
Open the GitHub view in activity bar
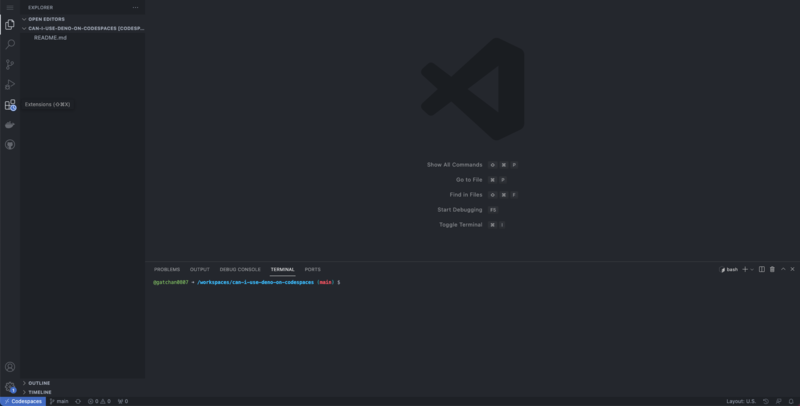(10, 145)
